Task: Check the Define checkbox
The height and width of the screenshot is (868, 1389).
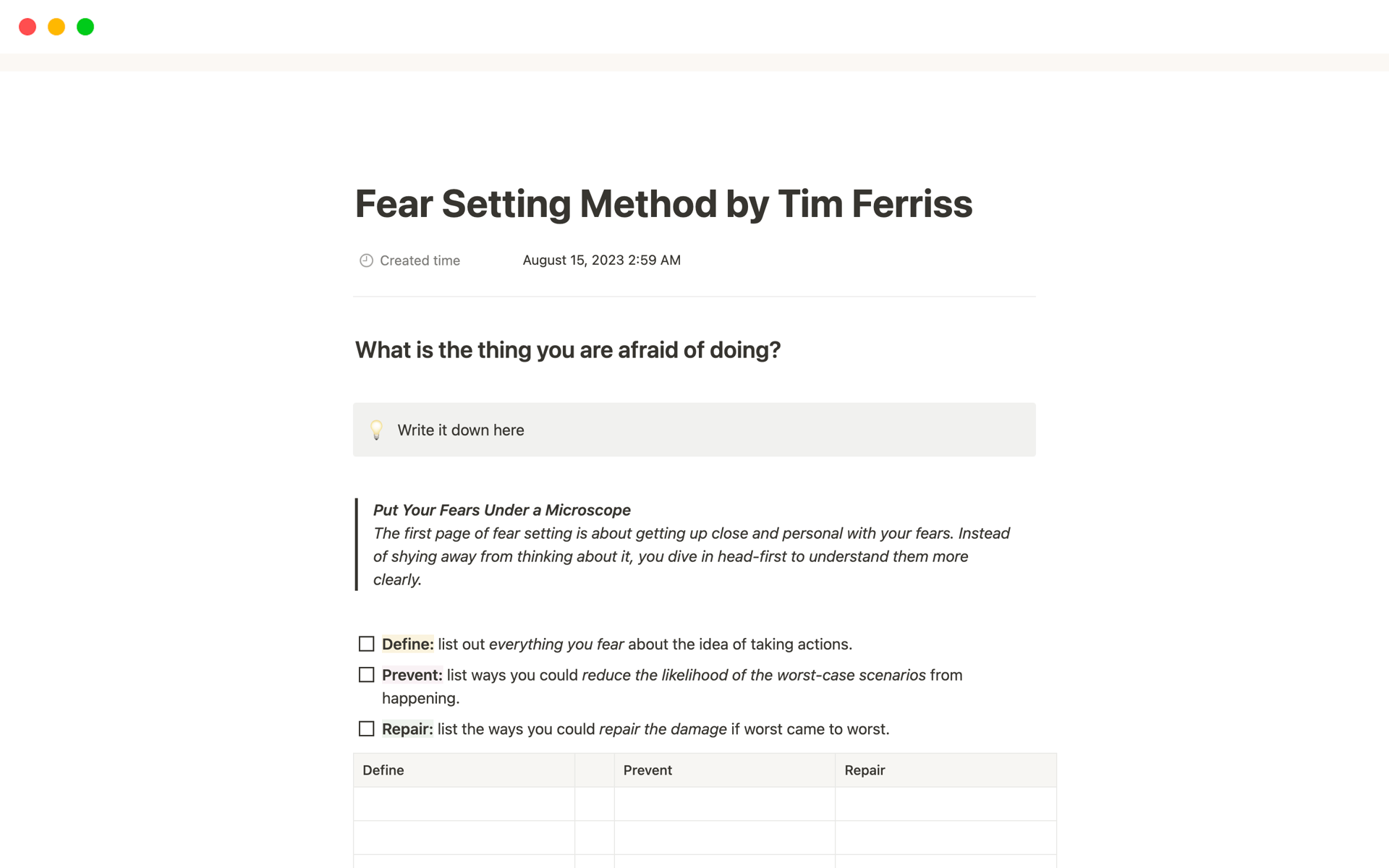Action: click(366, 644)
